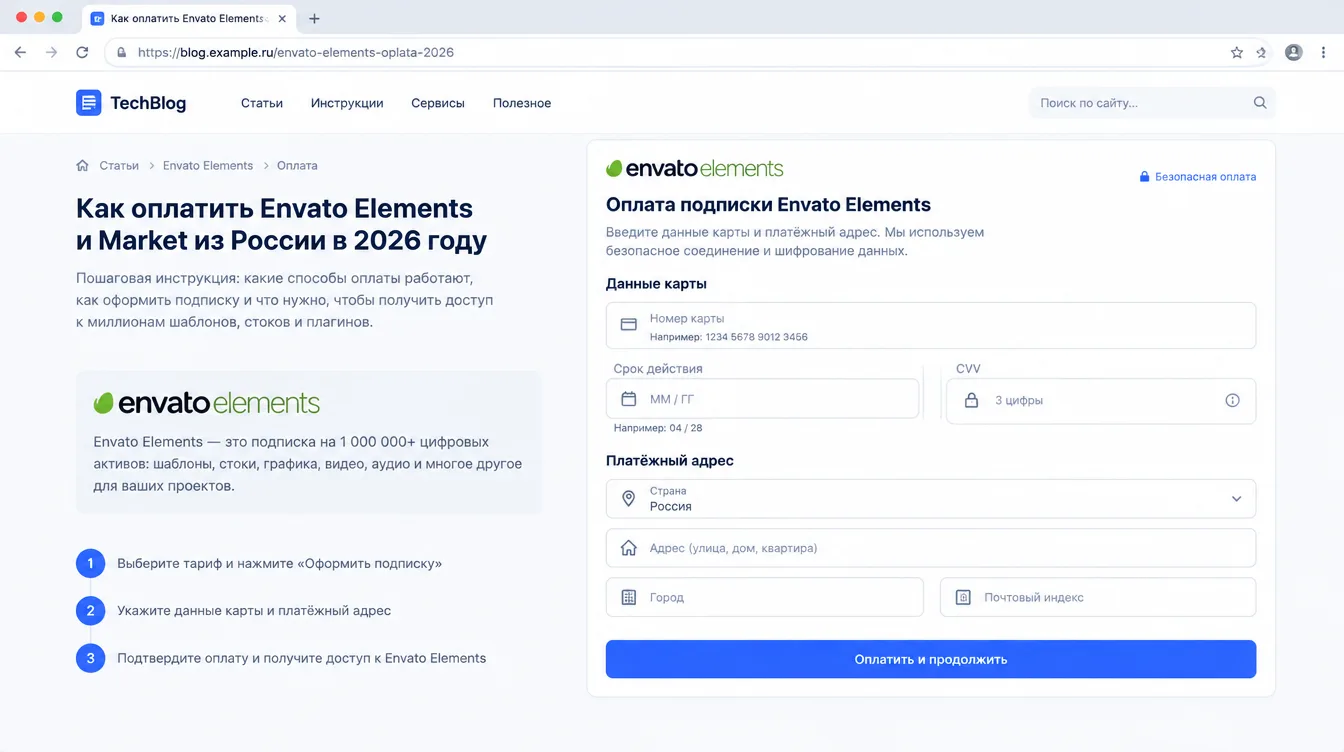
Task: Click the Envato Elements logo in the article card
Action: tap(207, 403)
